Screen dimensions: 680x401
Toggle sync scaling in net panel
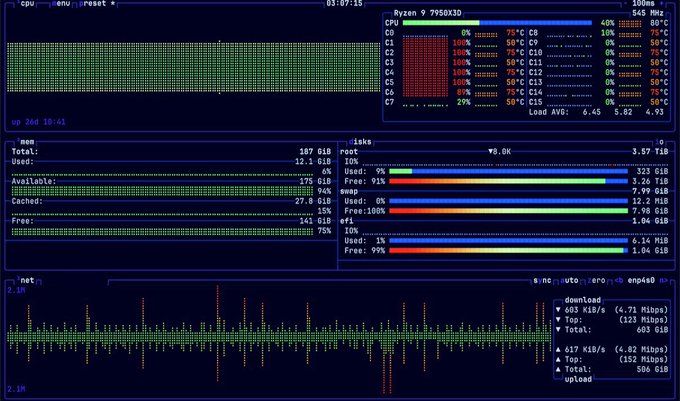(542, 280)
